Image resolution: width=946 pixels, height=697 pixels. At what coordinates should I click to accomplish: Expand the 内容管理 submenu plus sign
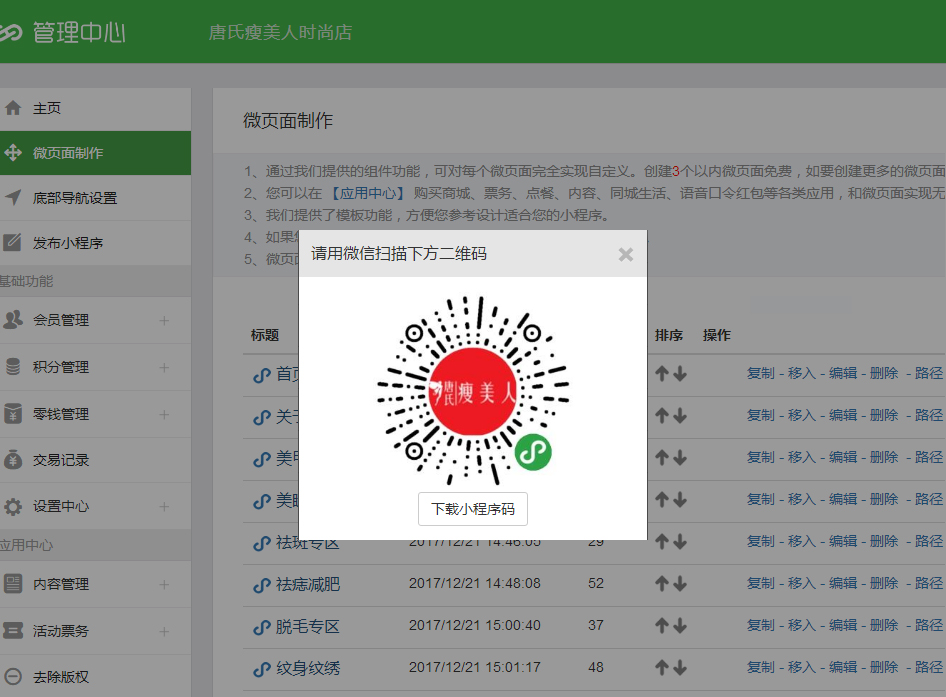pos(164,584)
